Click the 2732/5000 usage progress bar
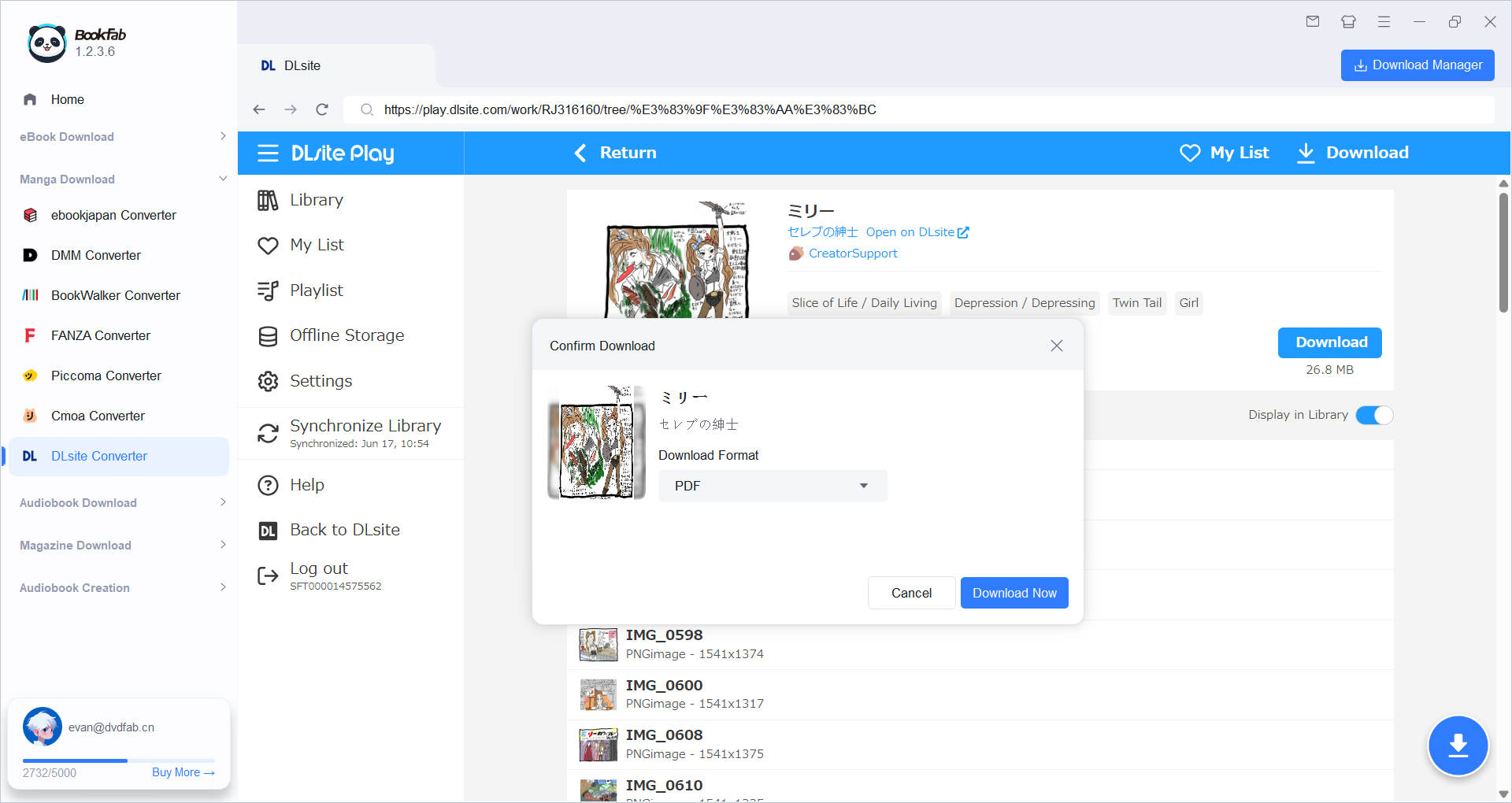 (x=118, y=760)
